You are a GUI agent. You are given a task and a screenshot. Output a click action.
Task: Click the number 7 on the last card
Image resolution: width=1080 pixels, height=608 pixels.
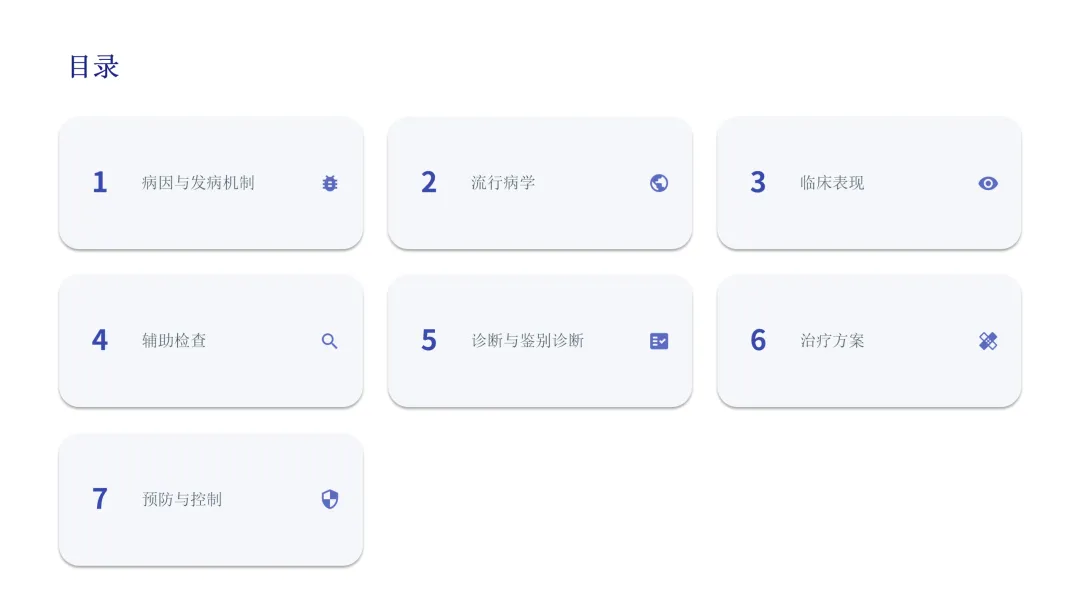[100, 499]
